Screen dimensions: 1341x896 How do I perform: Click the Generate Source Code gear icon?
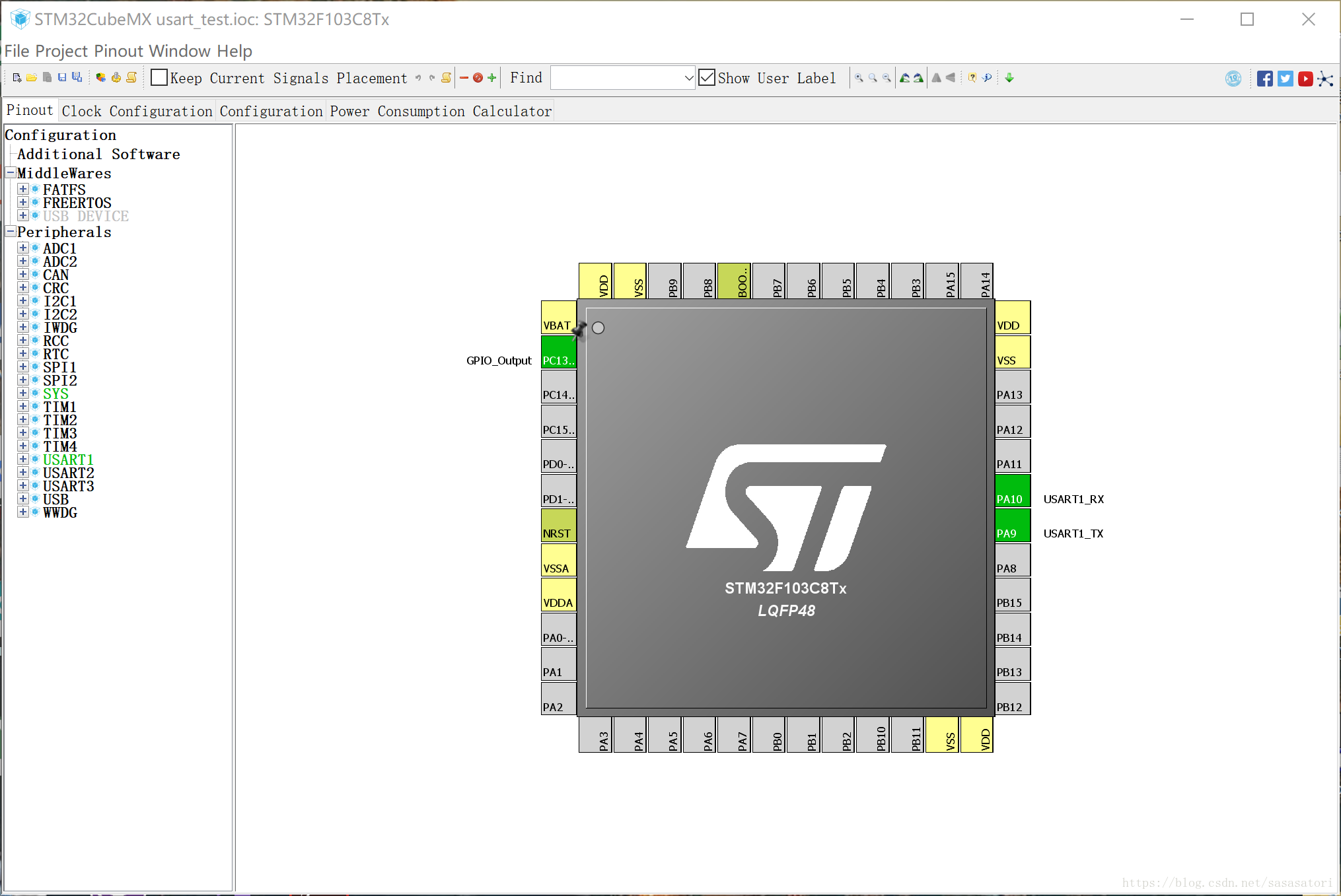point(116,78)
